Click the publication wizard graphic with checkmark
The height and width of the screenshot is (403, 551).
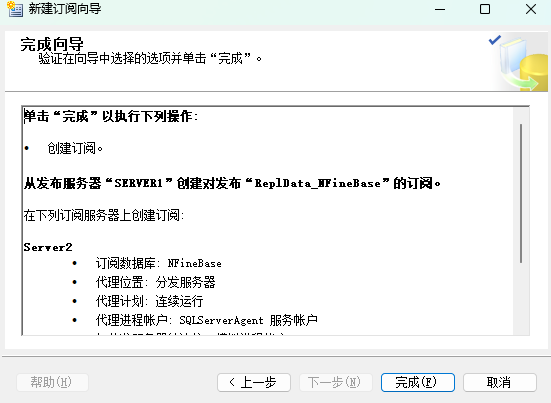tap(519, 63)
